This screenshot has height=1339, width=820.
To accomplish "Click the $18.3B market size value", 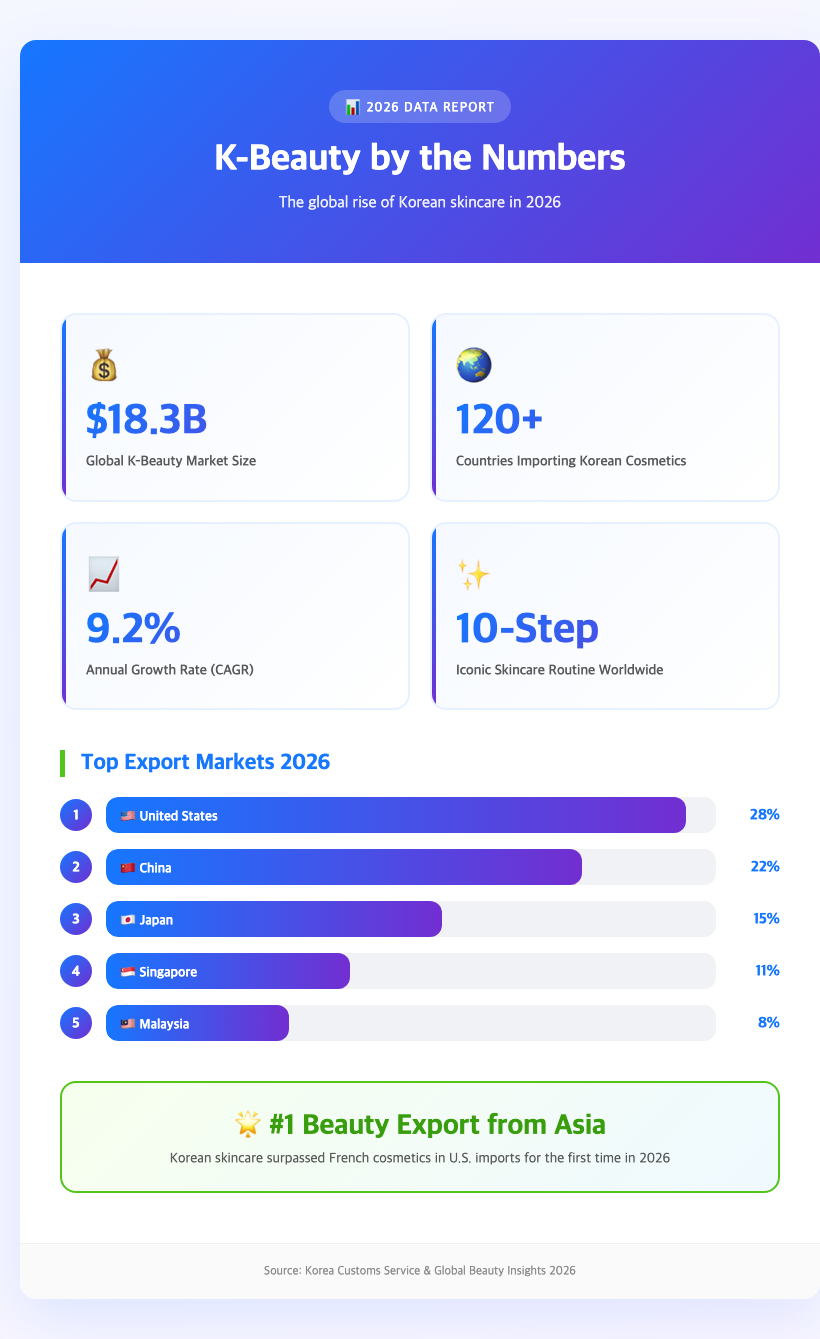I will coord(147,420).
